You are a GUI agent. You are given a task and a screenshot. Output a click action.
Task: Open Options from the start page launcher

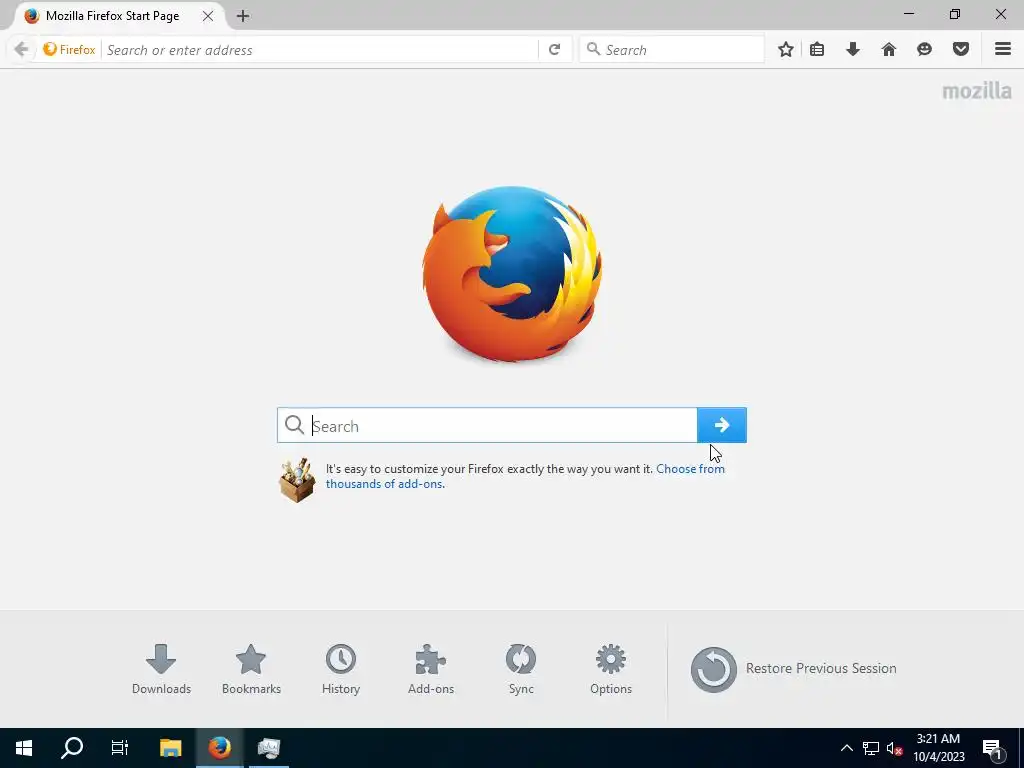pyautogui.click(x=611, y=669)
